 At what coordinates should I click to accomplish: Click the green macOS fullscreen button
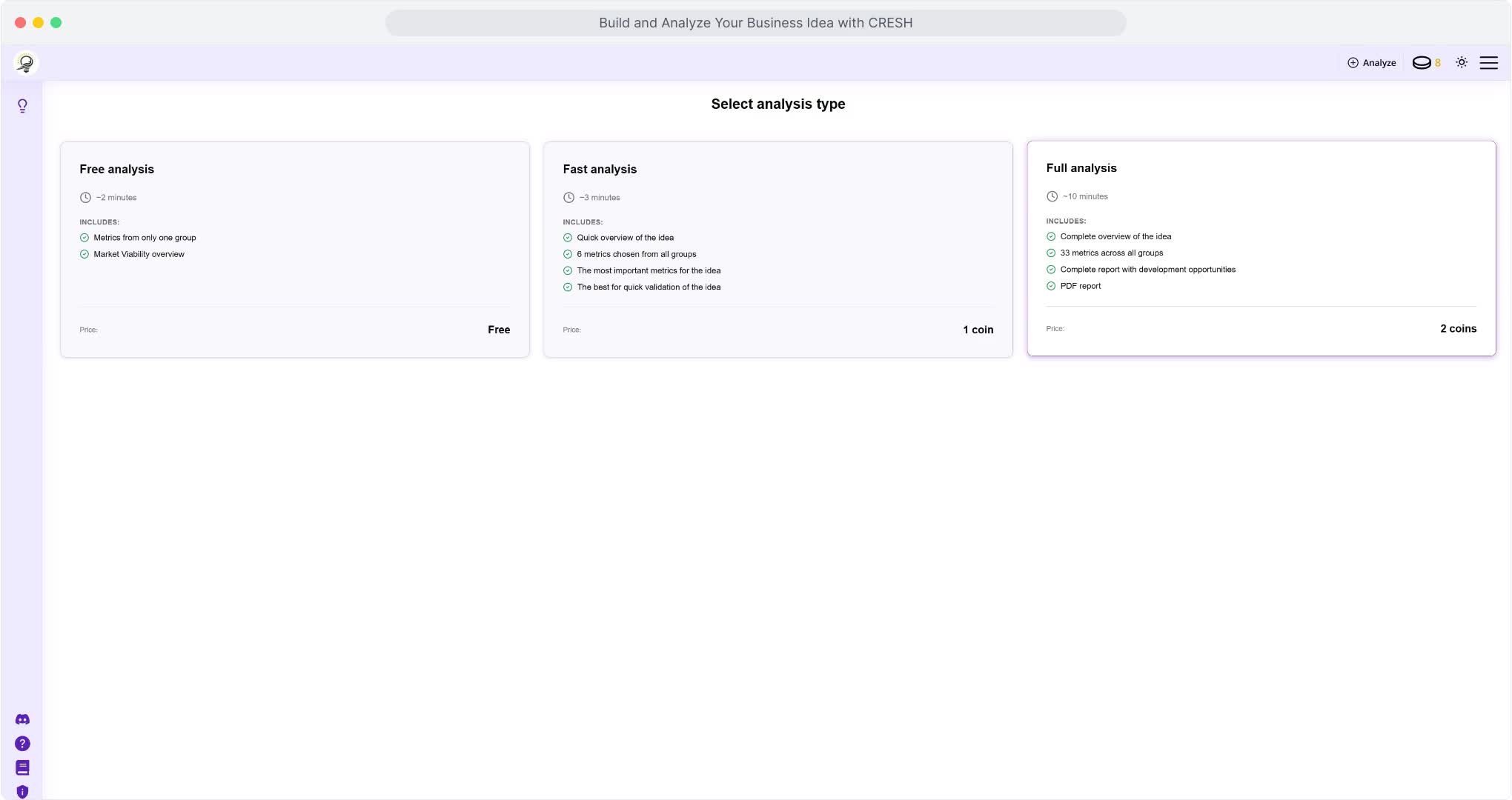(x=56, y=23)
